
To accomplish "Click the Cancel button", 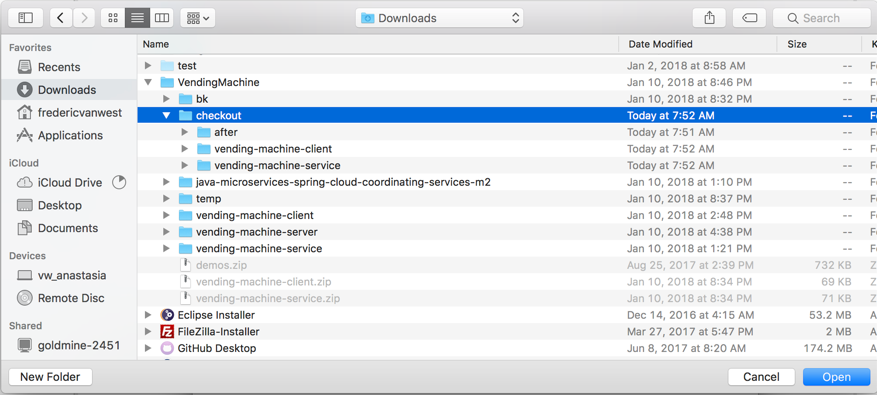I will click(x=761, y=377).
